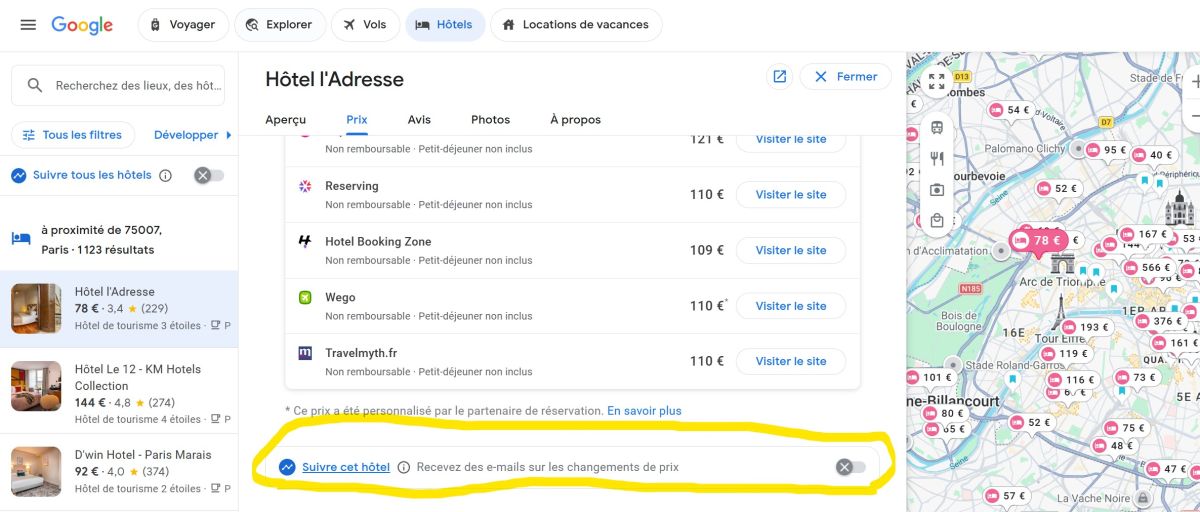The height and width of the screenshot is (512, 1200).
Task: Click the Eiffel Tower landmark icon
Action: (1062, 310)
